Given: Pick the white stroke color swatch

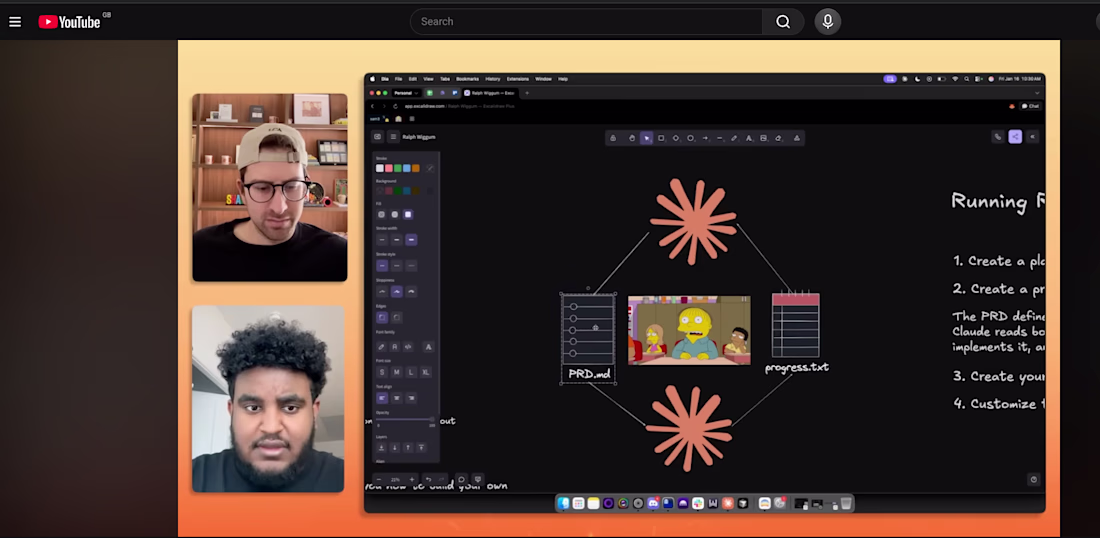Looking at the screenshot, I should [380, 168].
